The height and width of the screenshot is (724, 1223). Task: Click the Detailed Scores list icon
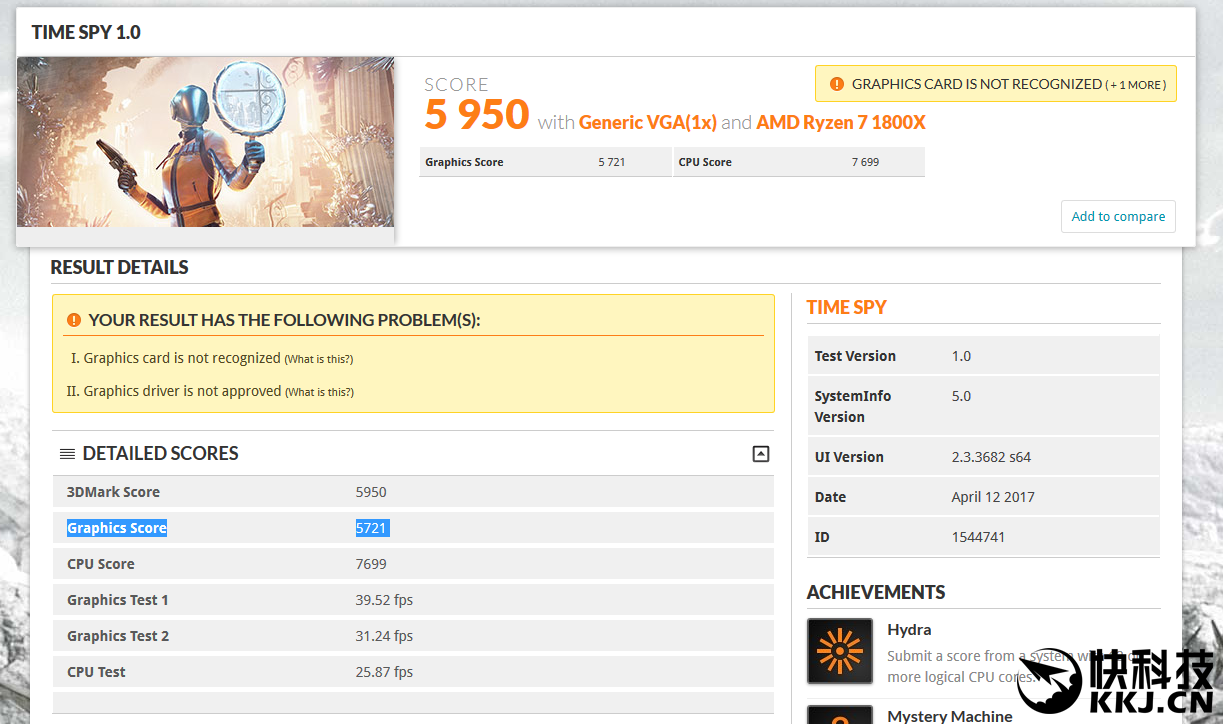[67, 454]
